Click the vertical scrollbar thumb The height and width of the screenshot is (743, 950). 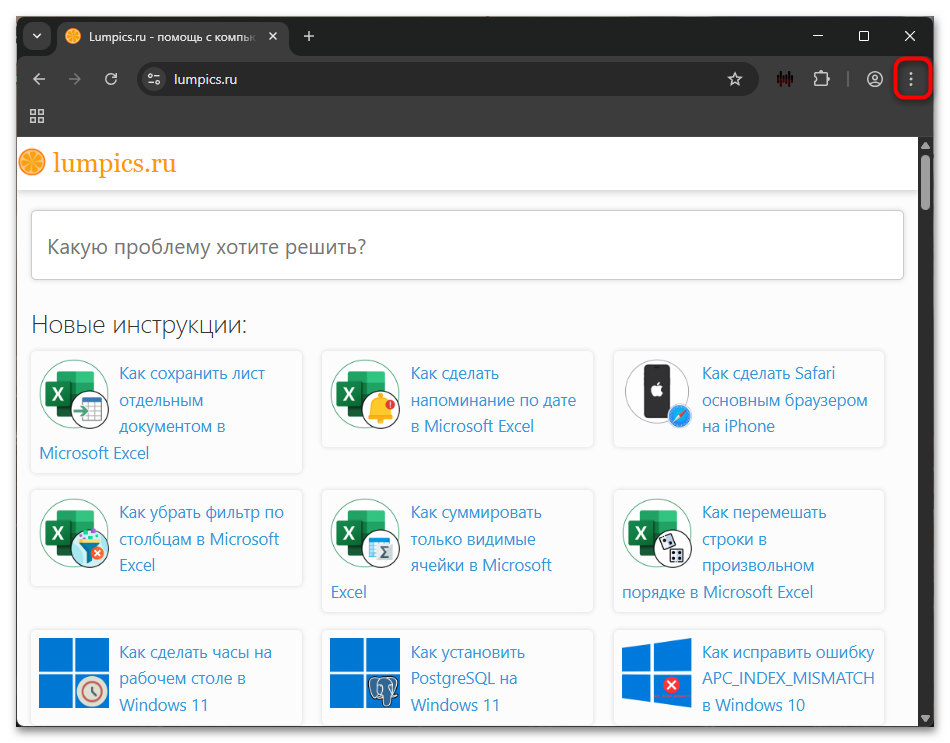click(925, 182)
